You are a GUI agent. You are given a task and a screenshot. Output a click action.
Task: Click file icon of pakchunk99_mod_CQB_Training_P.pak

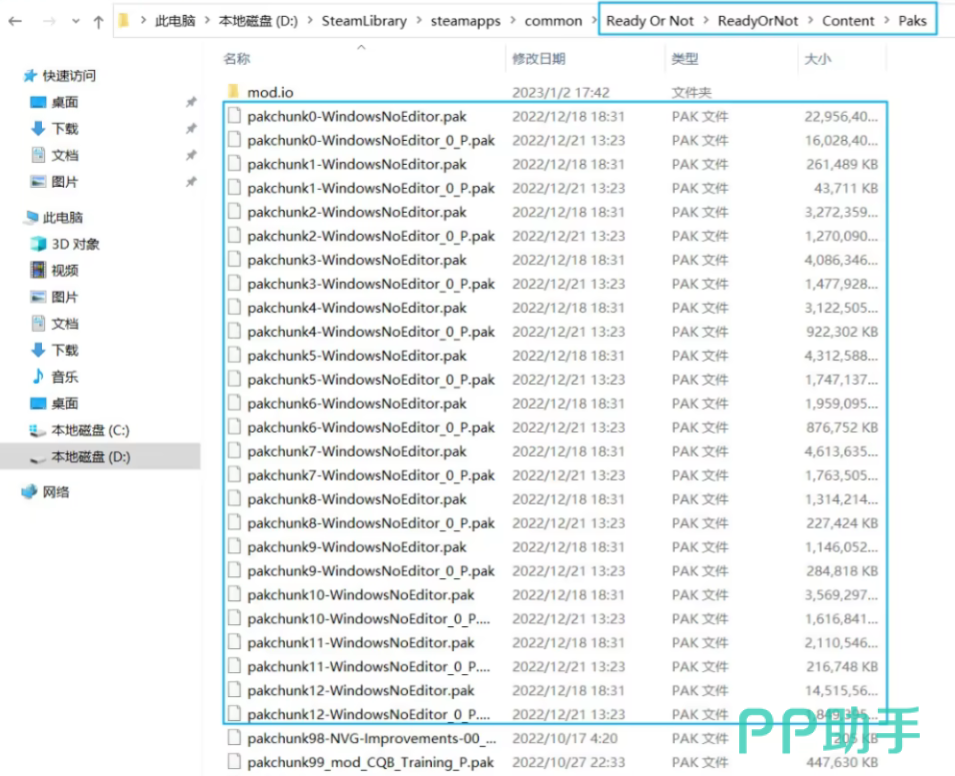pyautogui.click(x=234, y=761)
